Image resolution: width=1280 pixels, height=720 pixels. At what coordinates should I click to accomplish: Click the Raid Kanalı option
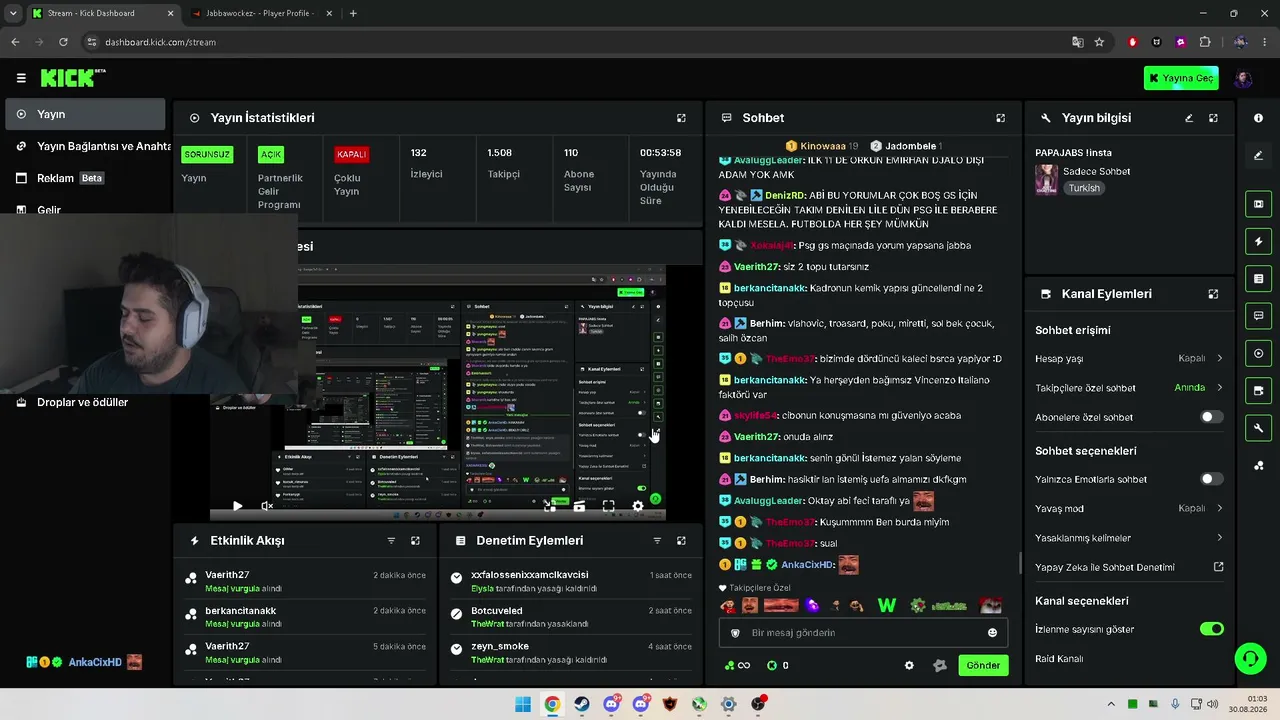click(x=1059, y=659)
